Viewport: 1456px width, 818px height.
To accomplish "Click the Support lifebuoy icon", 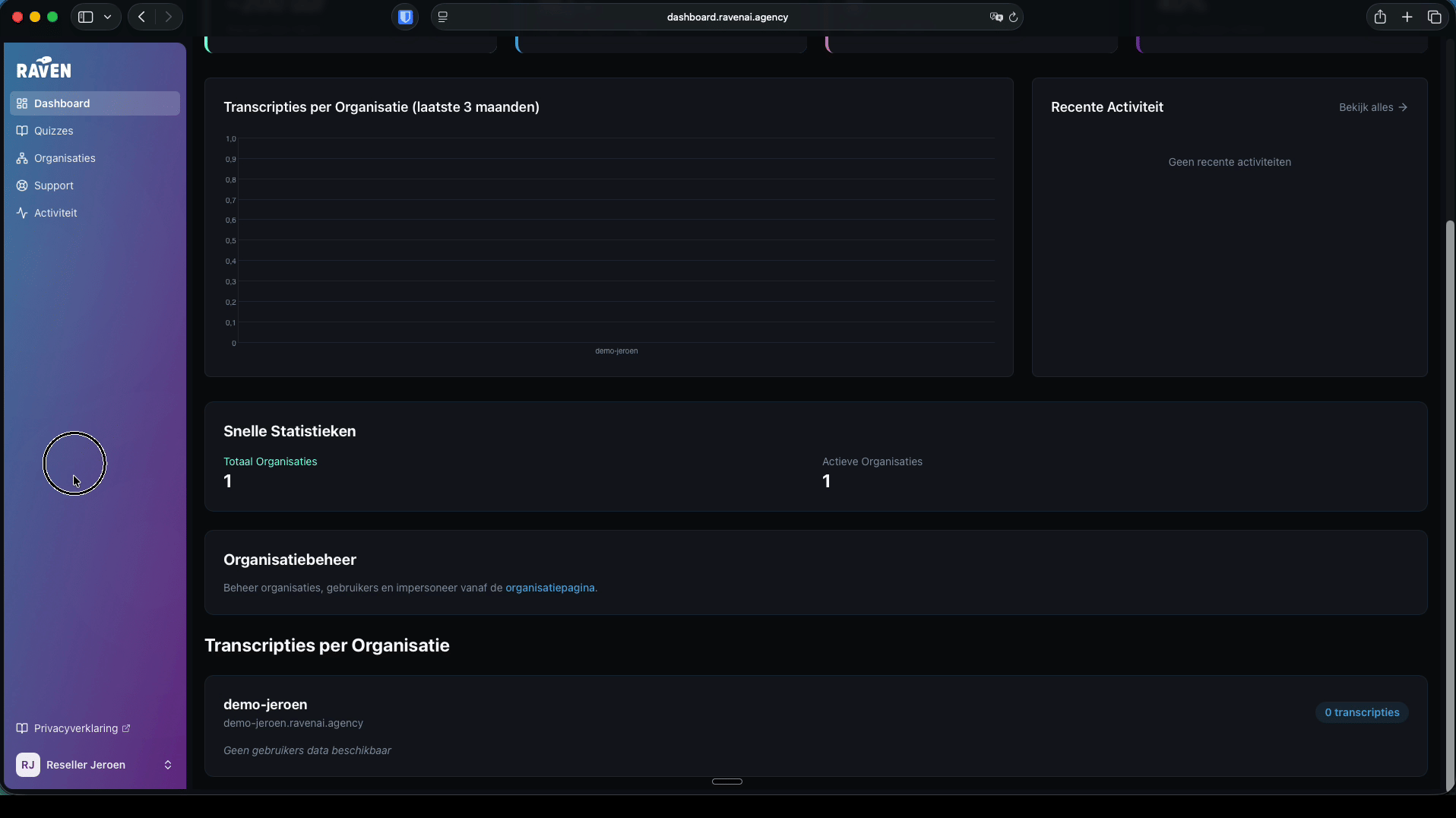I will click(22, 185).
